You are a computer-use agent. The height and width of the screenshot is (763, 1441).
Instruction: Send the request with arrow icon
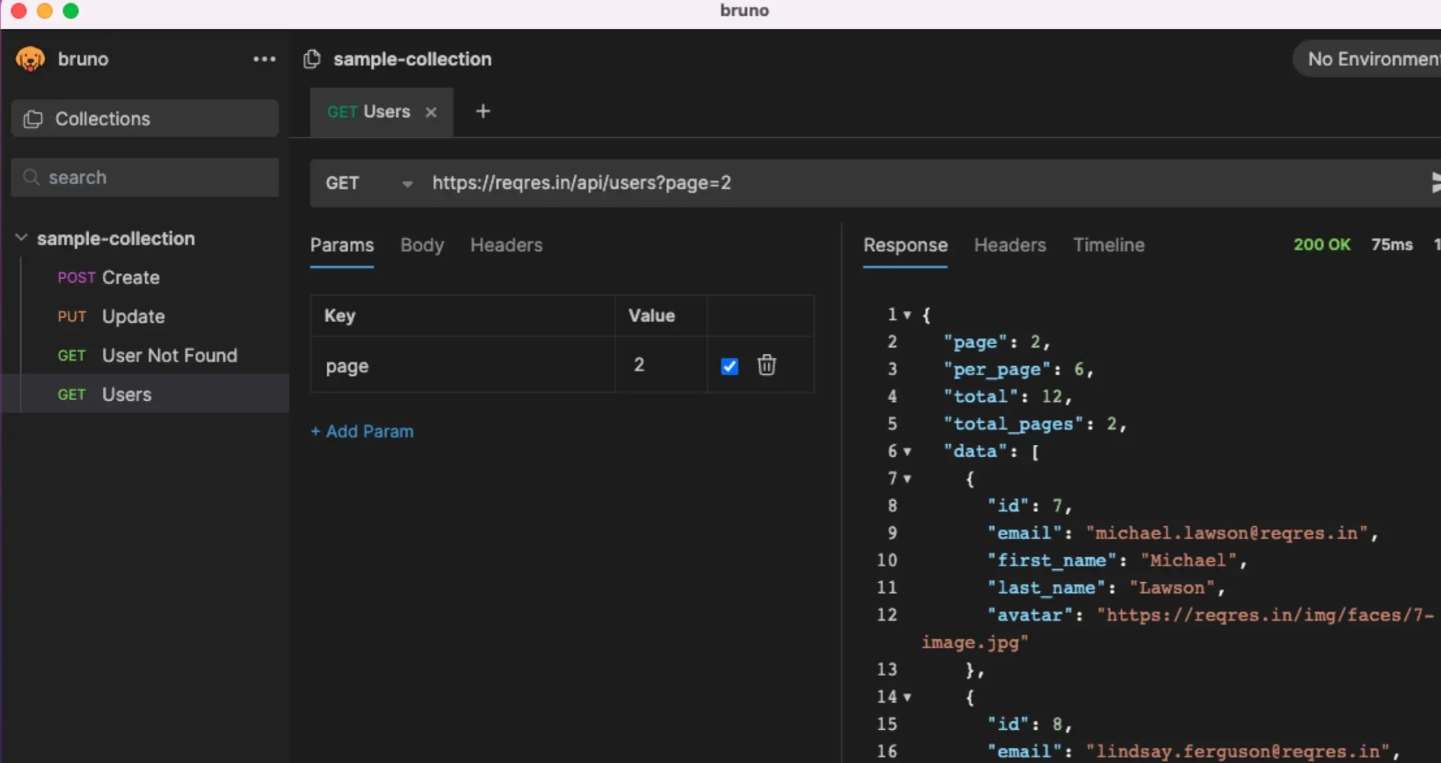[x=1435, y=182]
